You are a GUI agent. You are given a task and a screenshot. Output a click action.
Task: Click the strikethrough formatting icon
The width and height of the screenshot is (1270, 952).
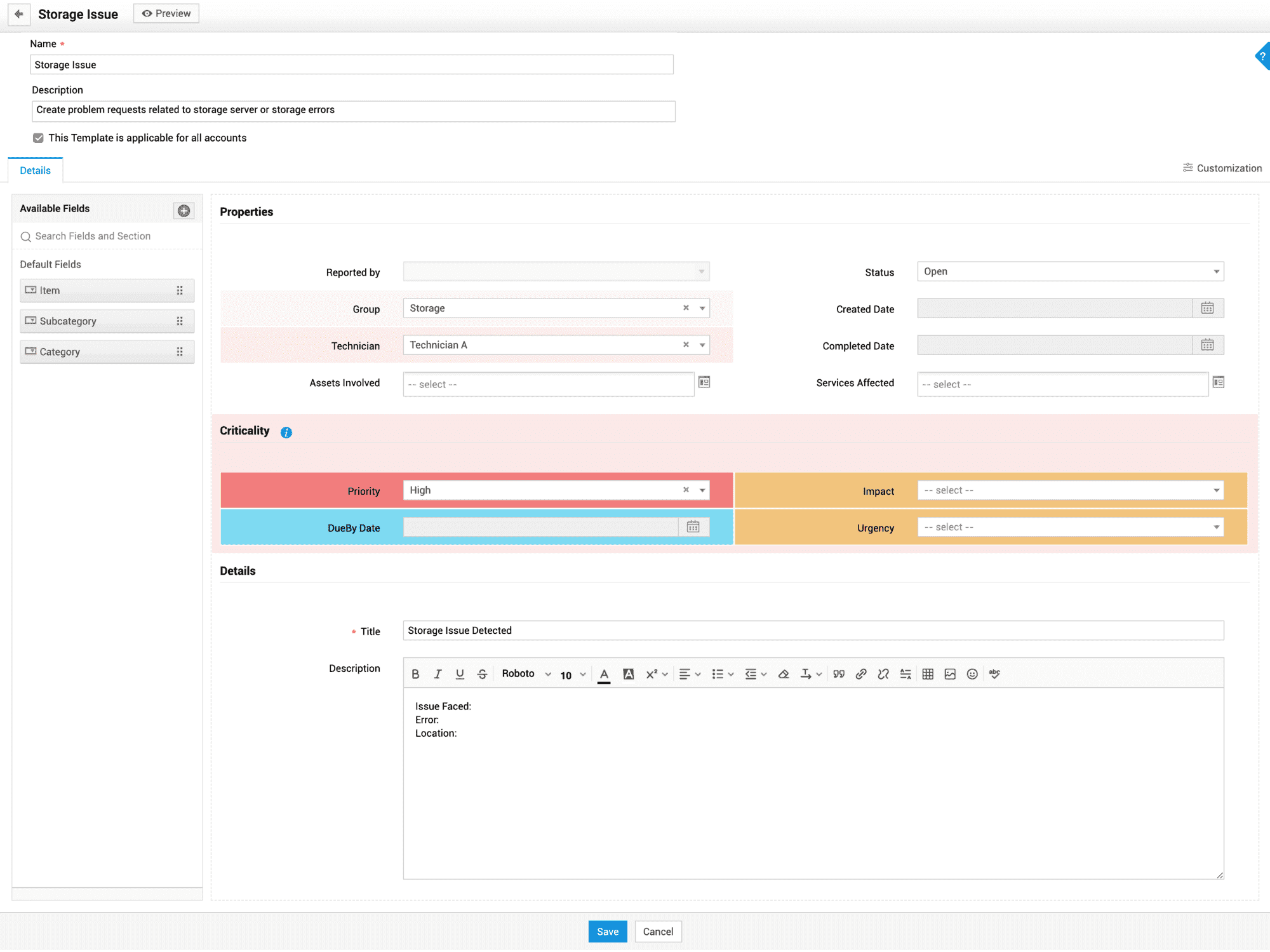click(482, 674)
